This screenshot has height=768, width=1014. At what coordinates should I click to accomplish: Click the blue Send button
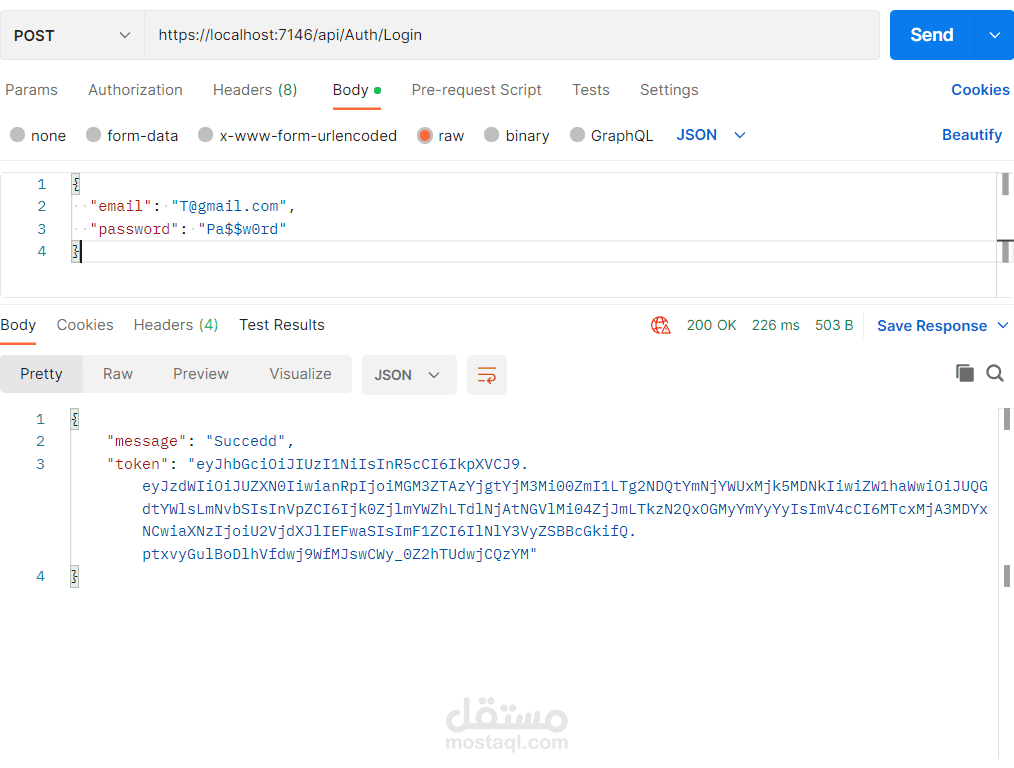pos(931,35)
